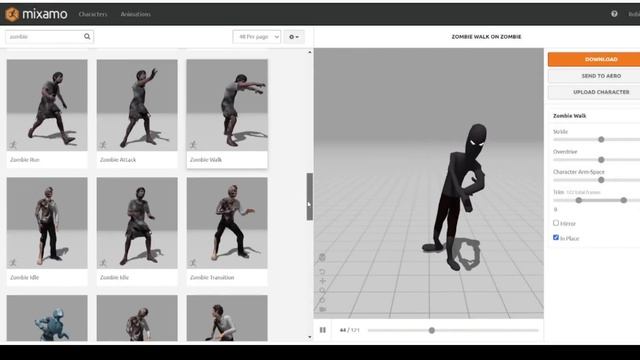Click the Mixamo logo
The image size is (640, 360).
click(x=36, y=14)
